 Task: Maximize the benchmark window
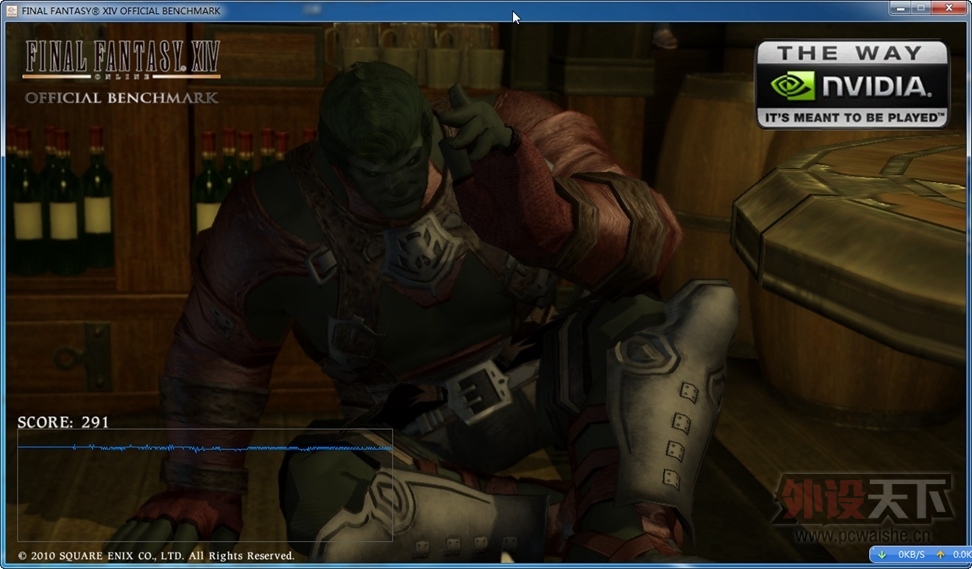coord(921,8)
